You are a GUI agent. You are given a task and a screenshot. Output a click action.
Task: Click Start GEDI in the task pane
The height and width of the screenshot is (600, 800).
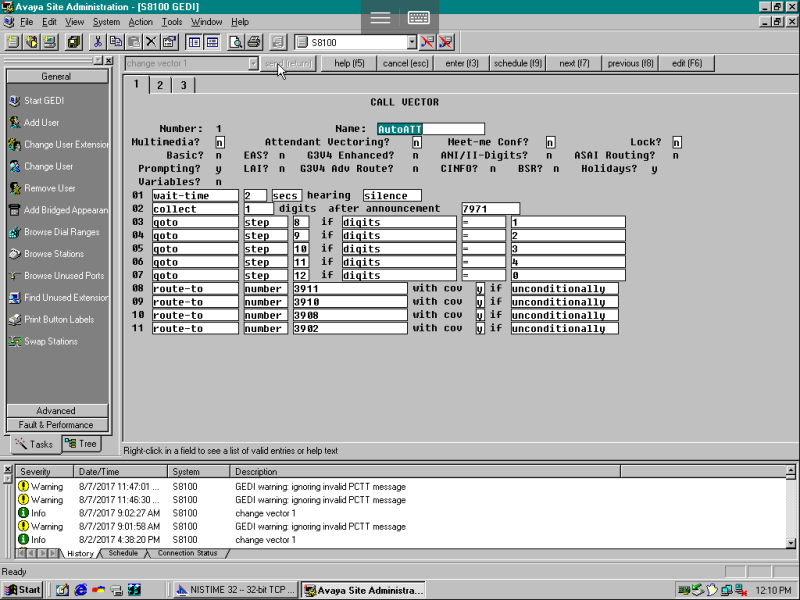click(x=44, y=101)
